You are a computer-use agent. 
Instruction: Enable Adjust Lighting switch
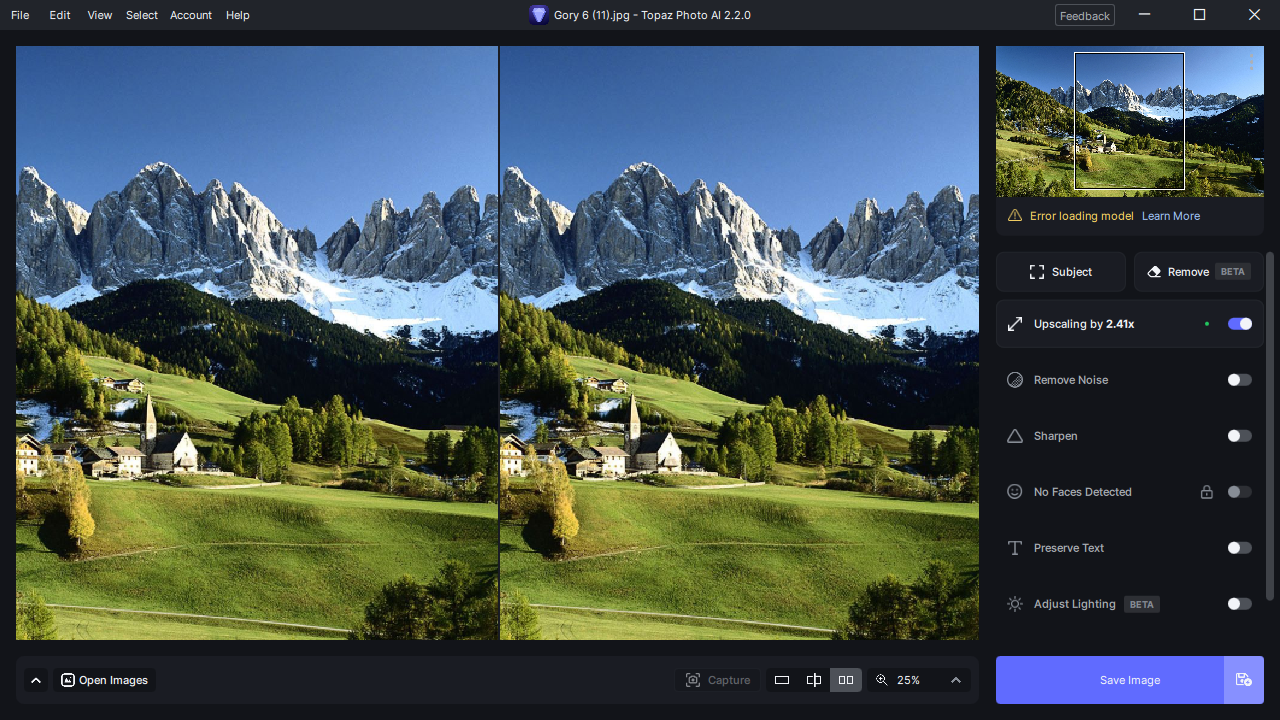tap(1240, 604)
